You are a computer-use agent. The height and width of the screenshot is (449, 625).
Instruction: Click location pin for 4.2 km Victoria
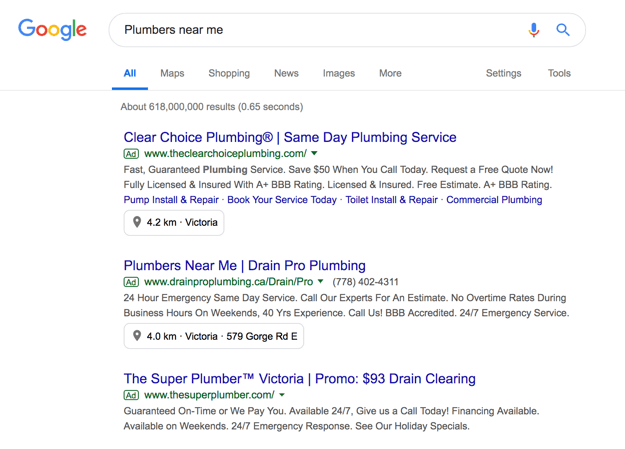[x=137, y=222]
